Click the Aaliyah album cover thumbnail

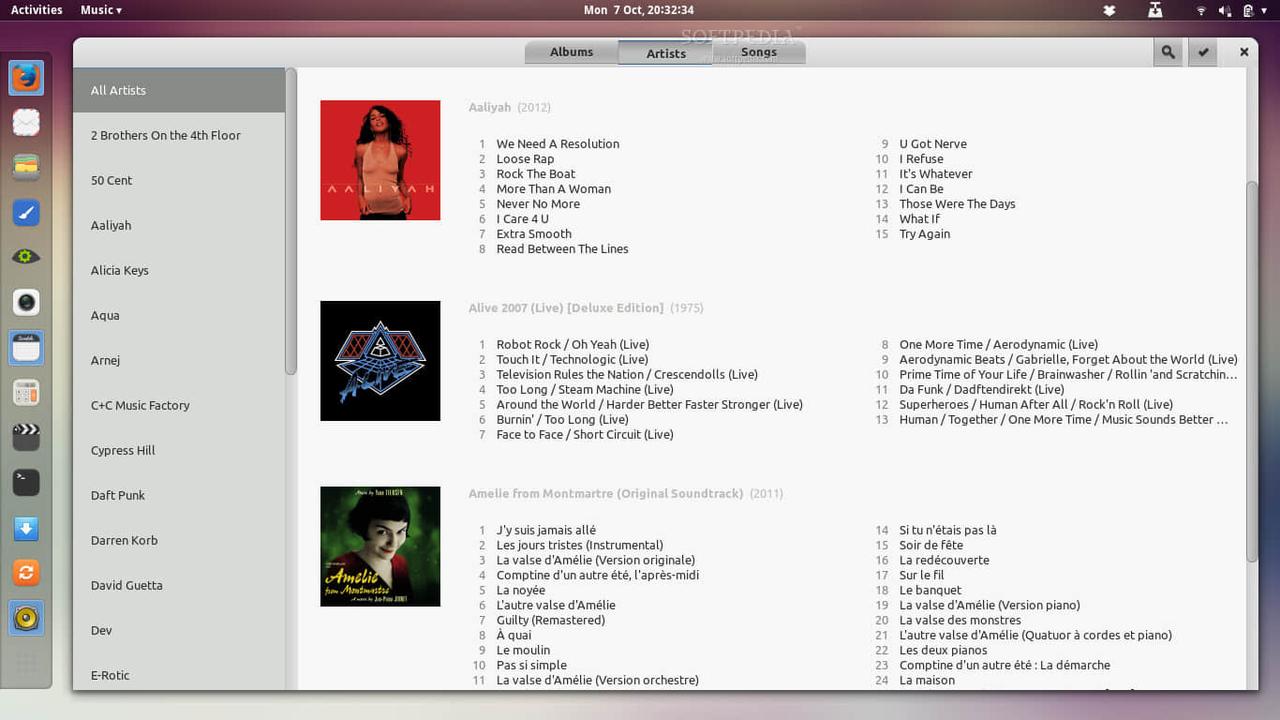[x=380, y=160]
